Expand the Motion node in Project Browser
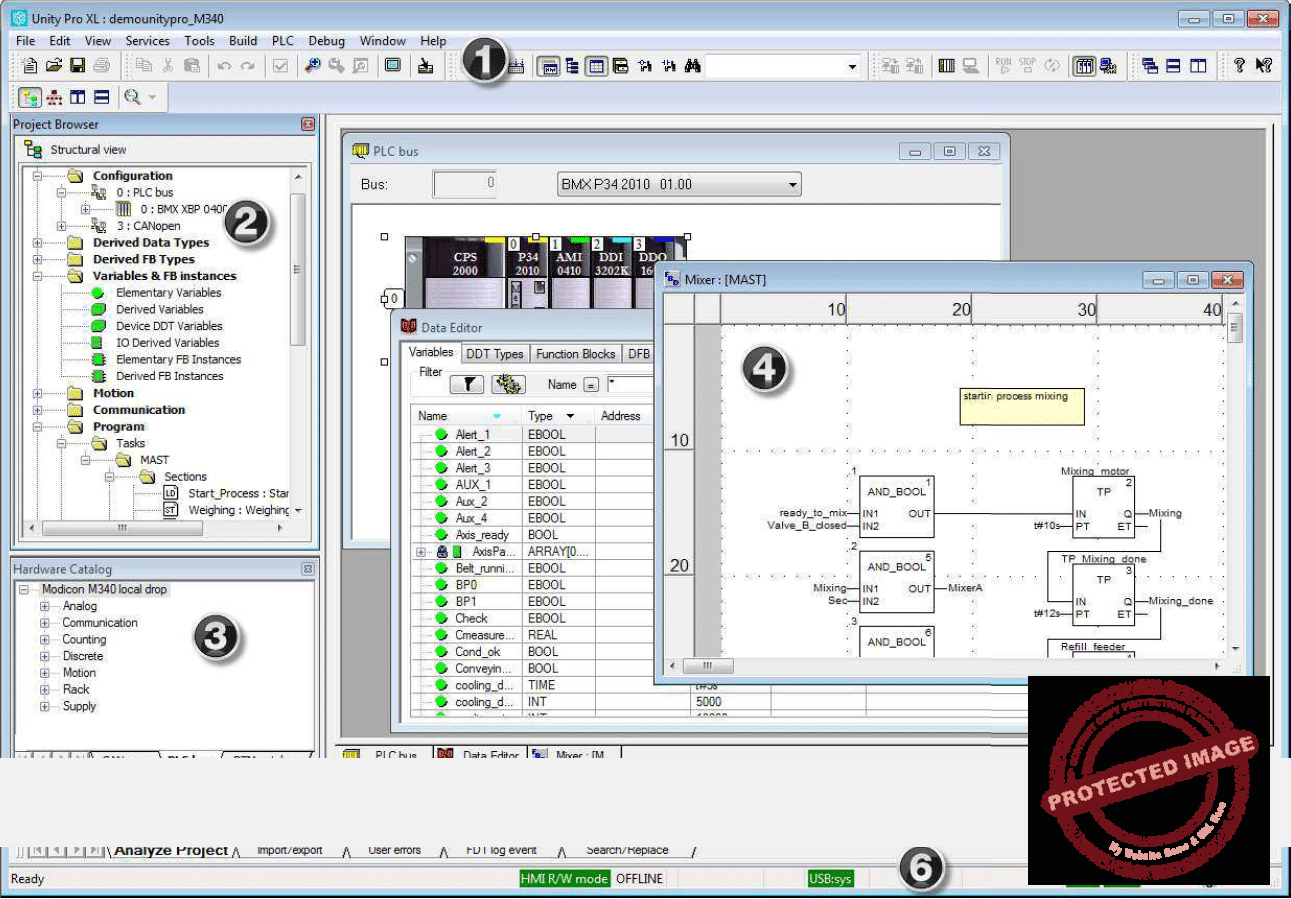 click(x=38, y=393)
